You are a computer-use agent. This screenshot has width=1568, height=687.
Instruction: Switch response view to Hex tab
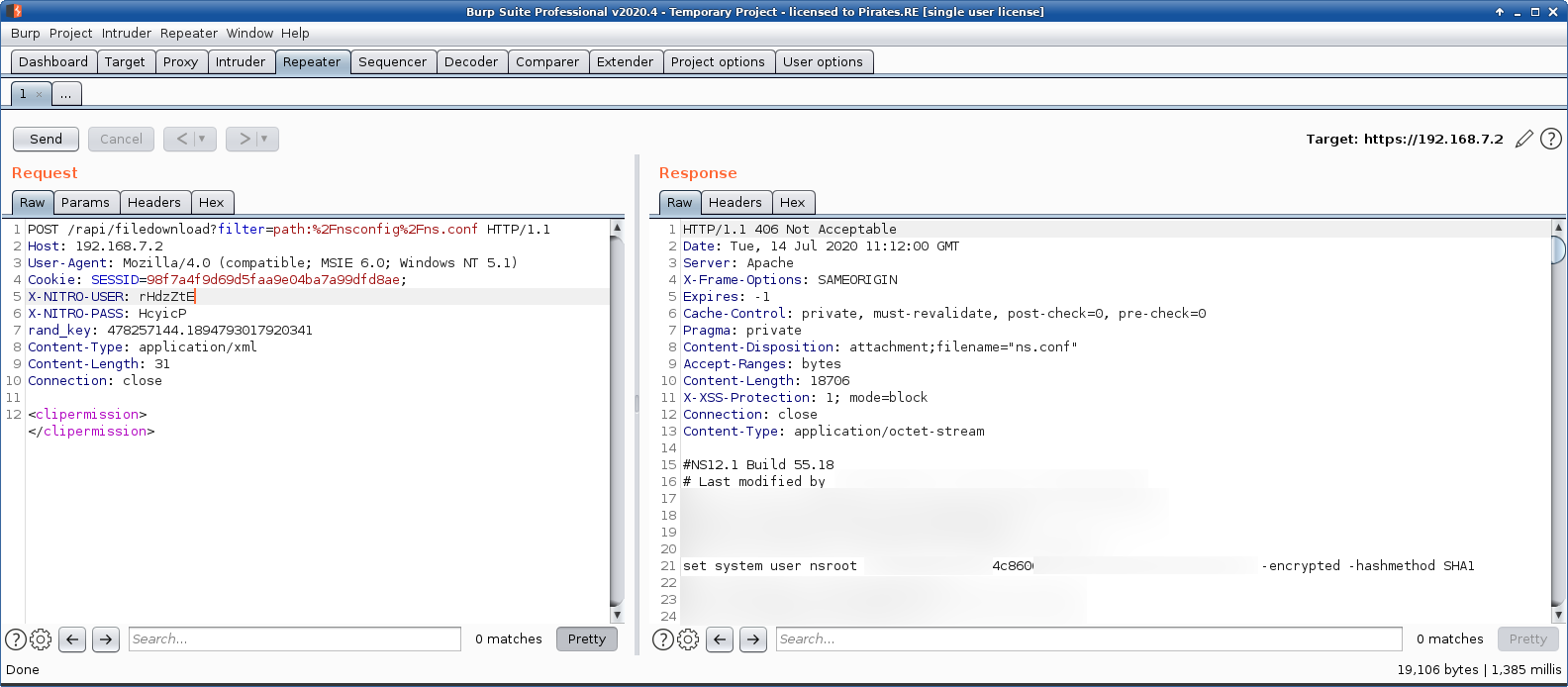(793, 202)
